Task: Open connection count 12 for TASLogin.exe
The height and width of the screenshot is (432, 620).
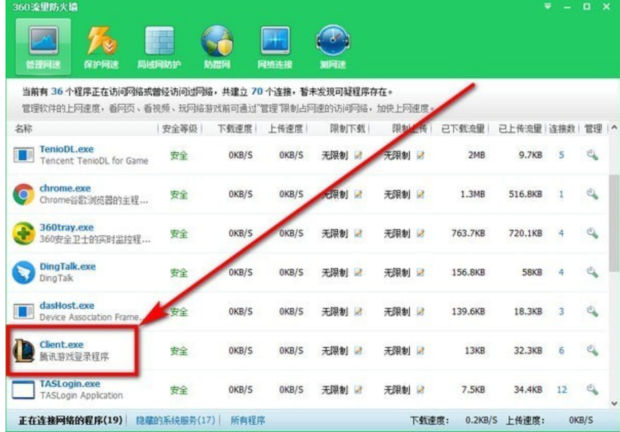Action: [561, 390]
